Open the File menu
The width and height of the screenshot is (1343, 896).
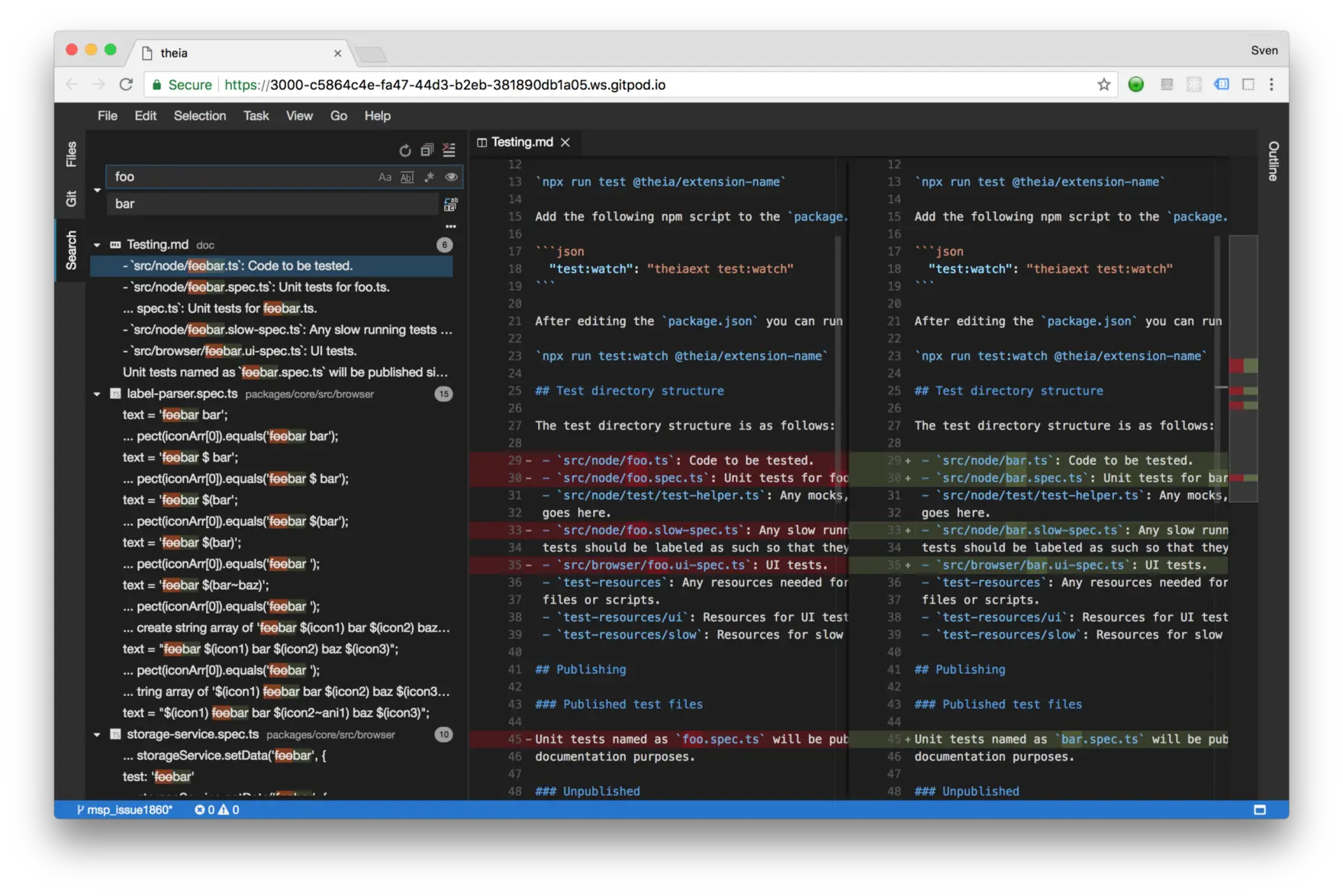[x=108, y=116]
